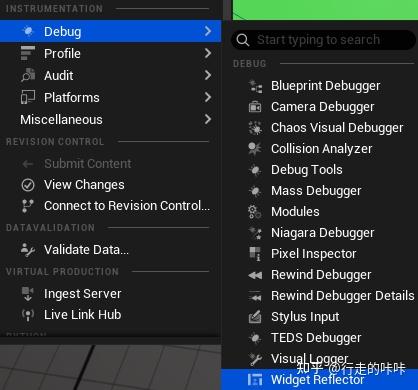The image size is (418, 390).
Task: Expand the Platforms submenu arrow
Action: (208, 97)
